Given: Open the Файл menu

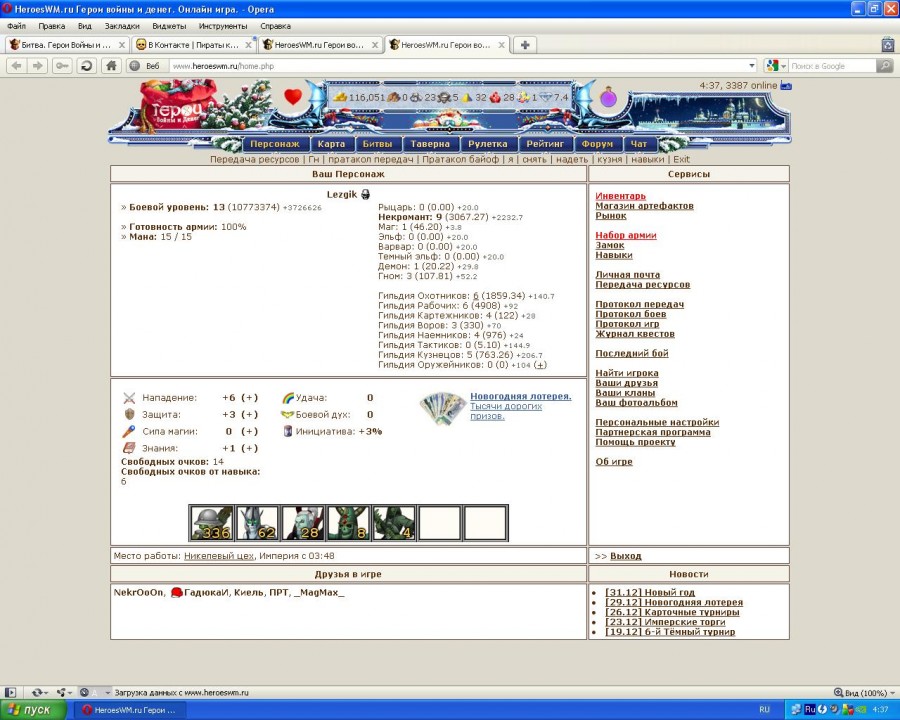Looking at the screenshot, I should tap(17, 26).
